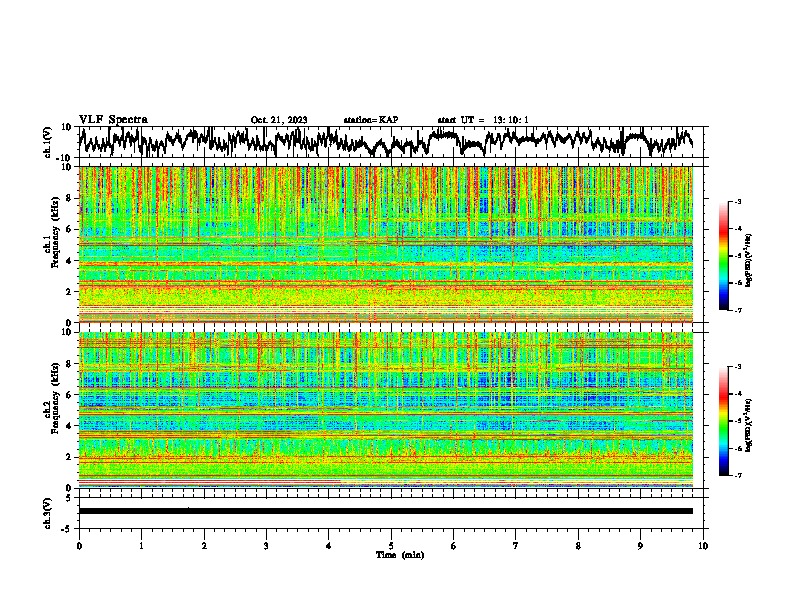The width and height of the screenshot is (792, 612).
Task: Click the "2" tick on the Time axis
Action: pos(204,546)
